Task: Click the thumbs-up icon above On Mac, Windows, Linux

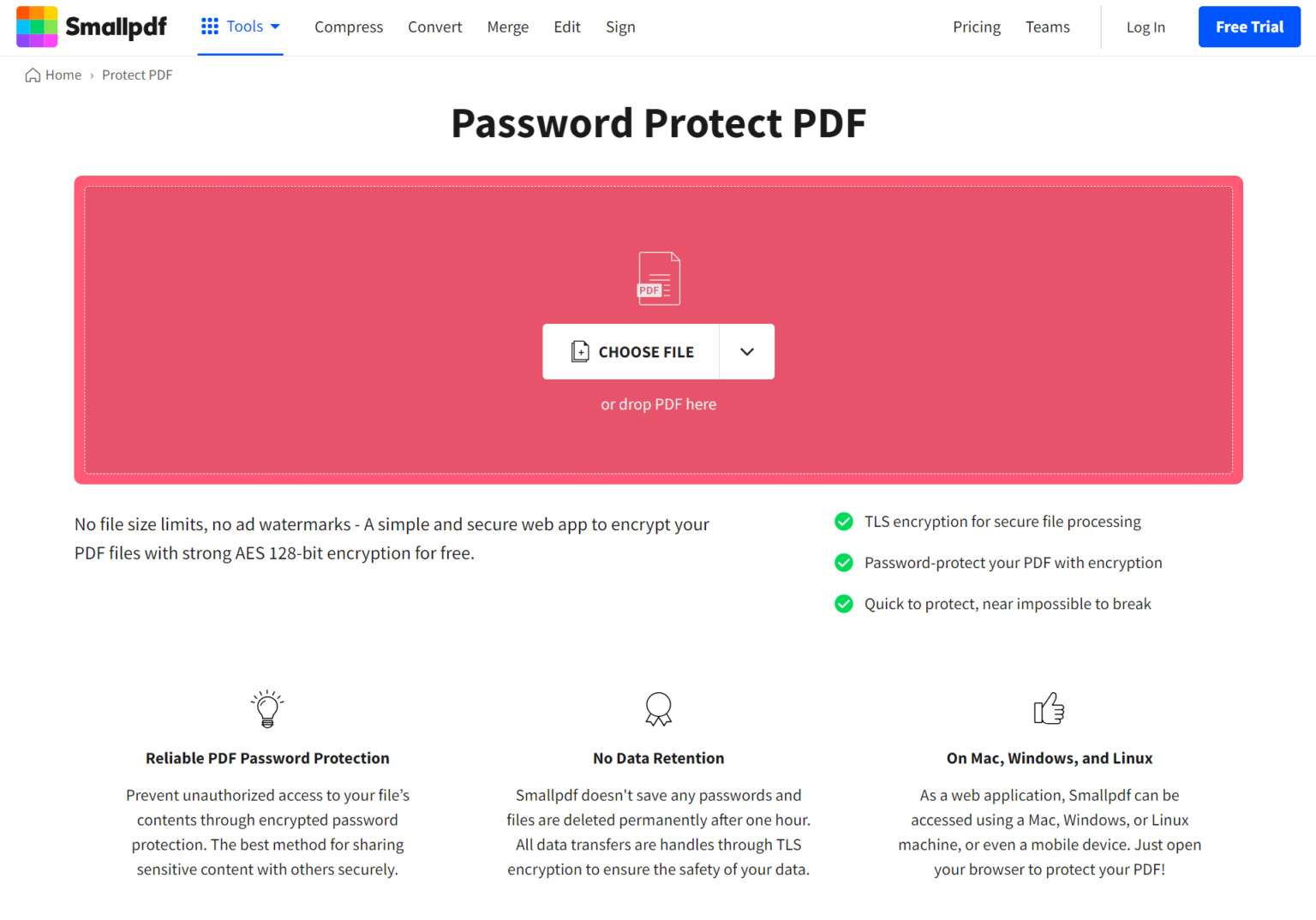Action: click(1049, 709)
